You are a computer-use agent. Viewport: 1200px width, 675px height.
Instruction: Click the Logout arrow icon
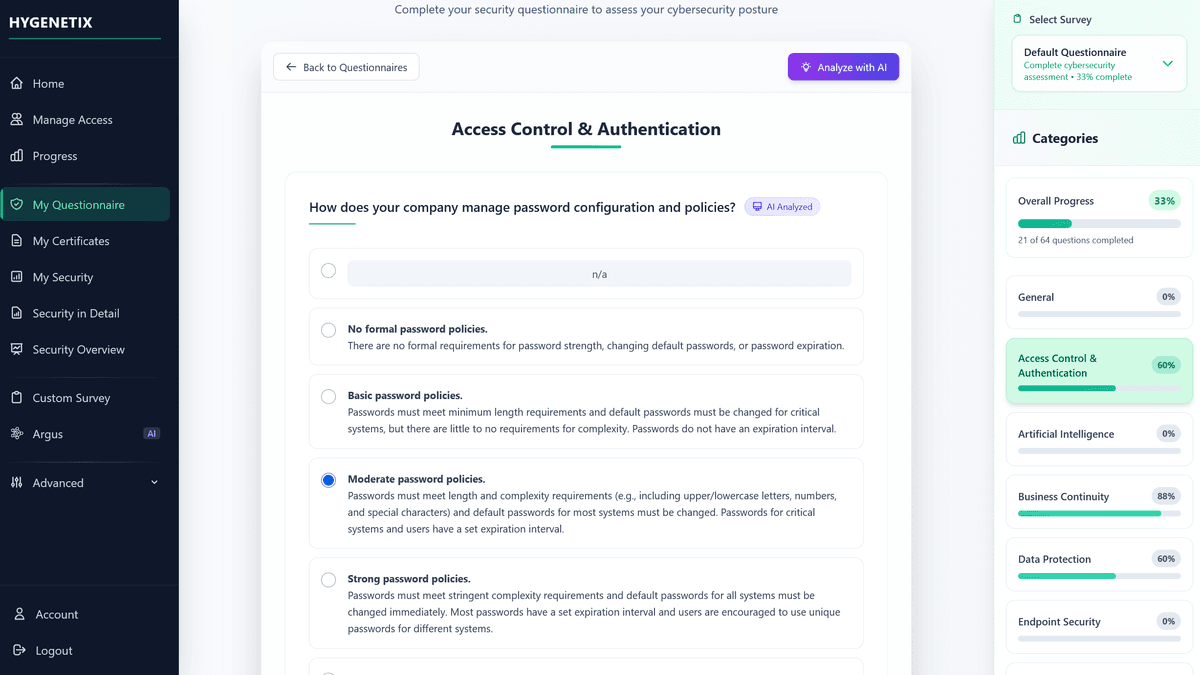coord(19,650)
